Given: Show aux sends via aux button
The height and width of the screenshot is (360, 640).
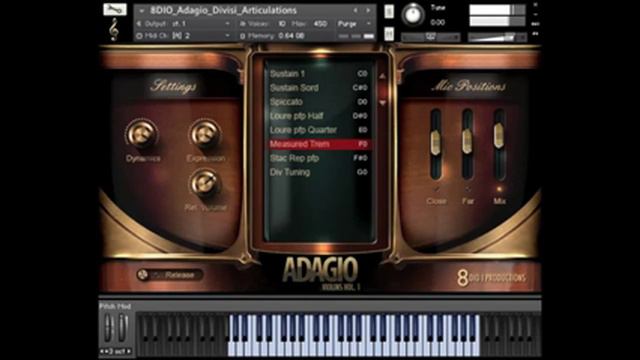Looking at the screenshot, I should click(x=535, y=24).
